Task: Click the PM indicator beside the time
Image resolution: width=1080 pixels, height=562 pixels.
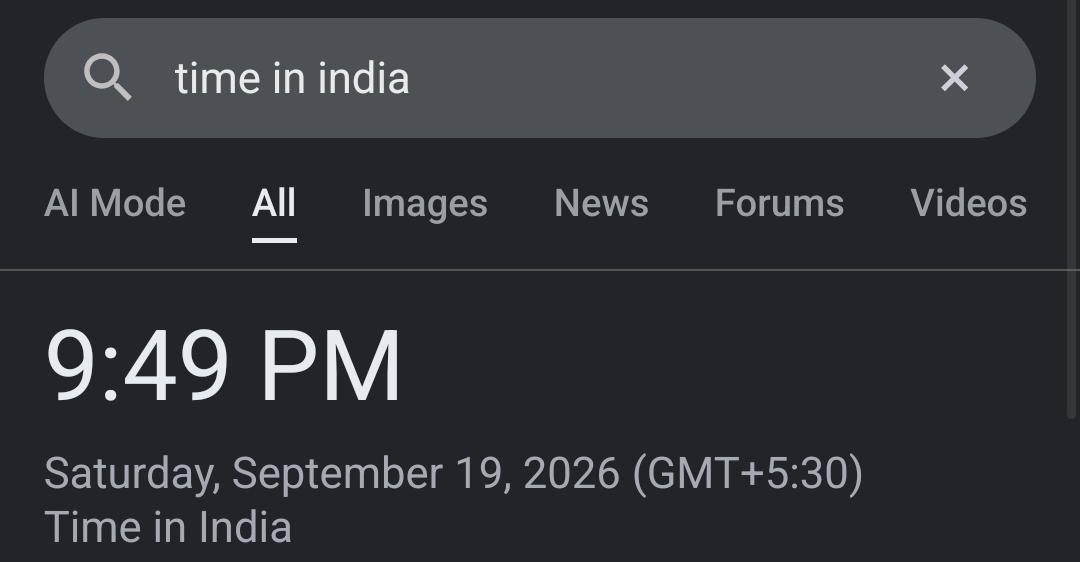Action: pos(331,365)
